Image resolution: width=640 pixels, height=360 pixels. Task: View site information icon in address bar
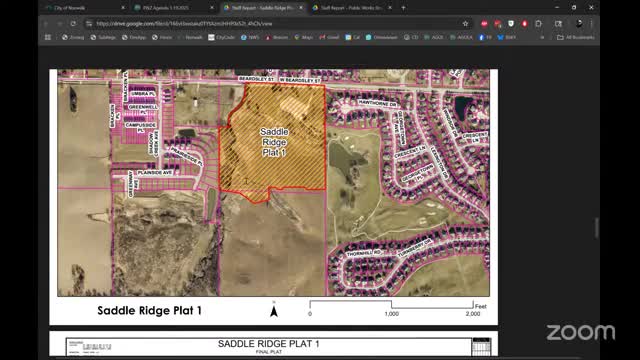pos(89,24)
